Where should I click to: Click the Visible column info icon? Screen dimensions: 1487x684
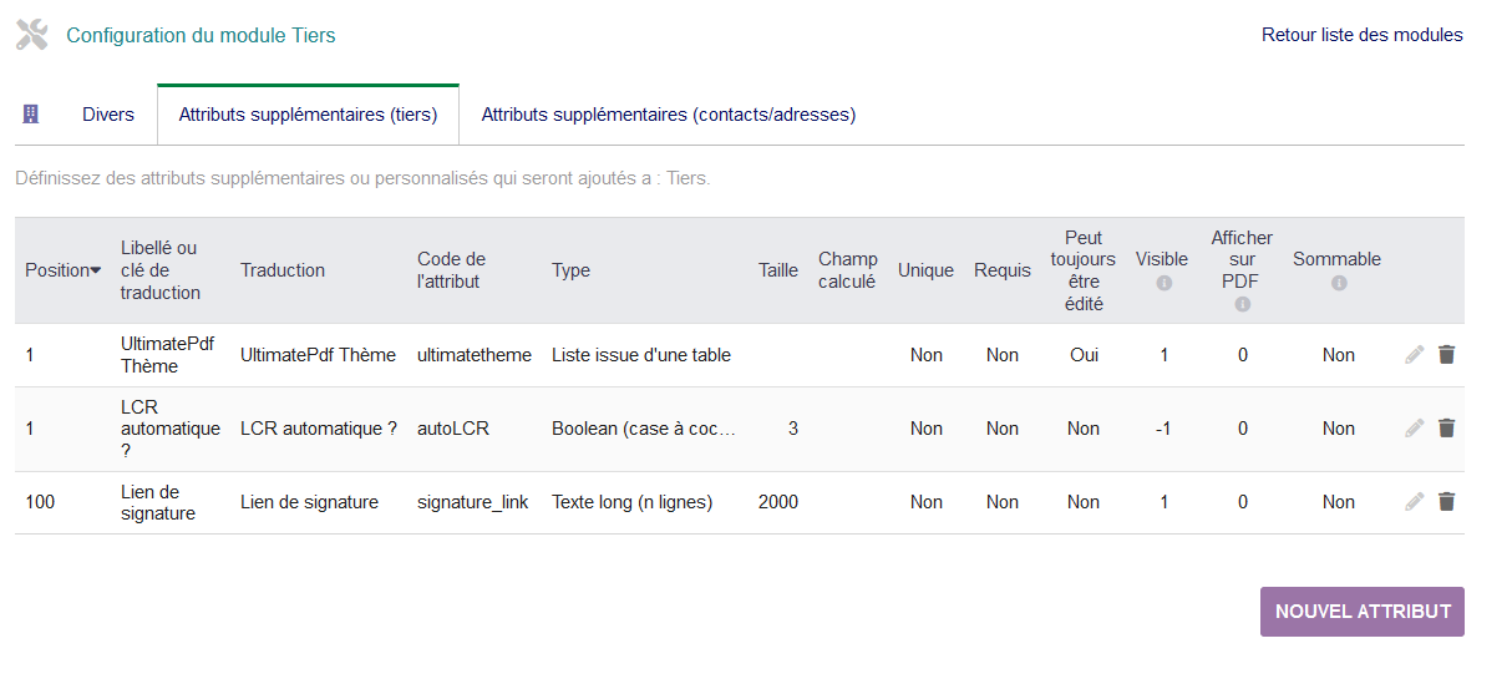[x=1164, y=284]
